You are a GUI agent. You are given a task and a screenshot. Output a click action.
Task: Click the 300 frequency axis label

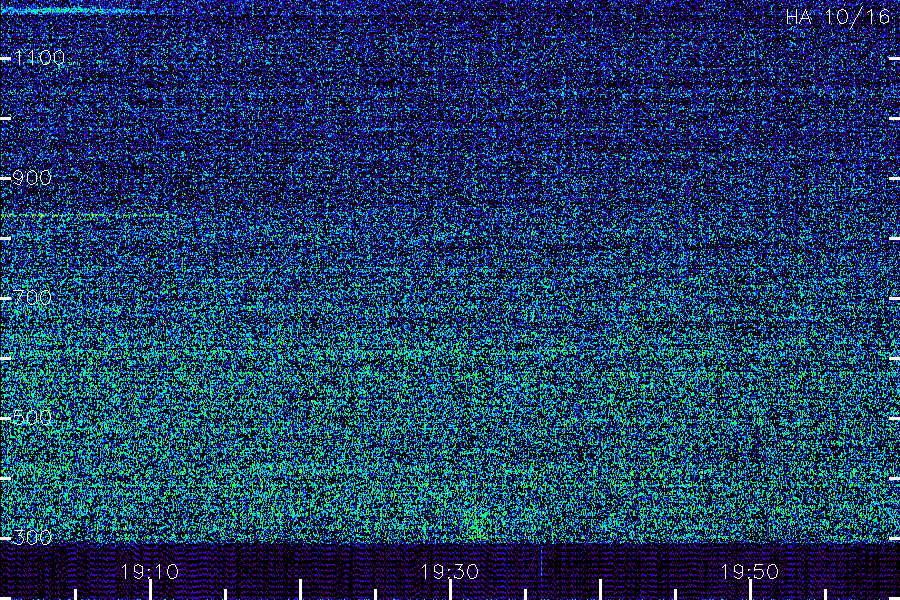point(32,537)
